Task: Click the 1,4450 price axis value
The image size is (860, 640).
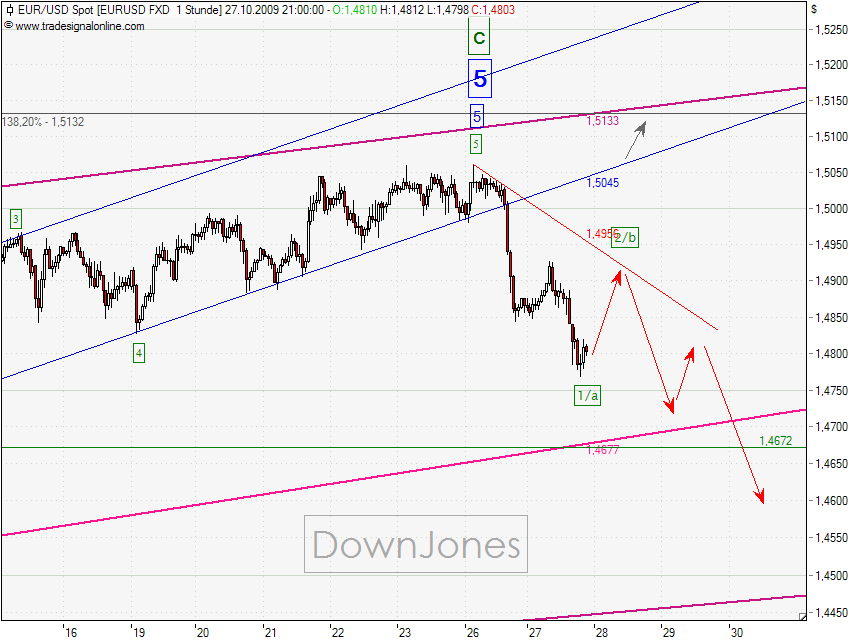Action: click(x=831, y=613)
